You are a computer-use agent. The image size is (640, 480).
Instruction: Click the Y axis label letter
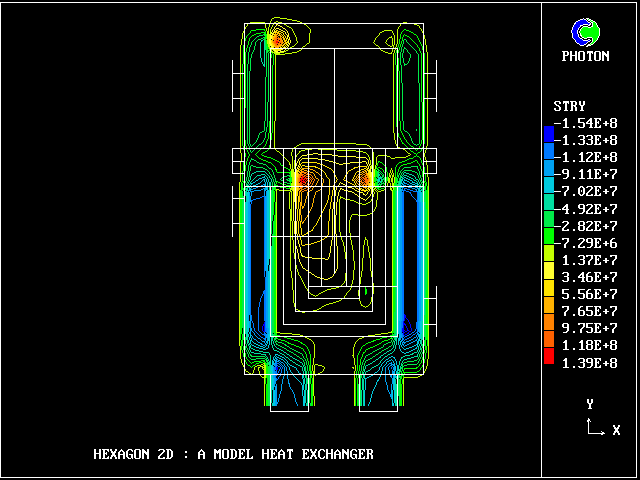tap(591, 404)
